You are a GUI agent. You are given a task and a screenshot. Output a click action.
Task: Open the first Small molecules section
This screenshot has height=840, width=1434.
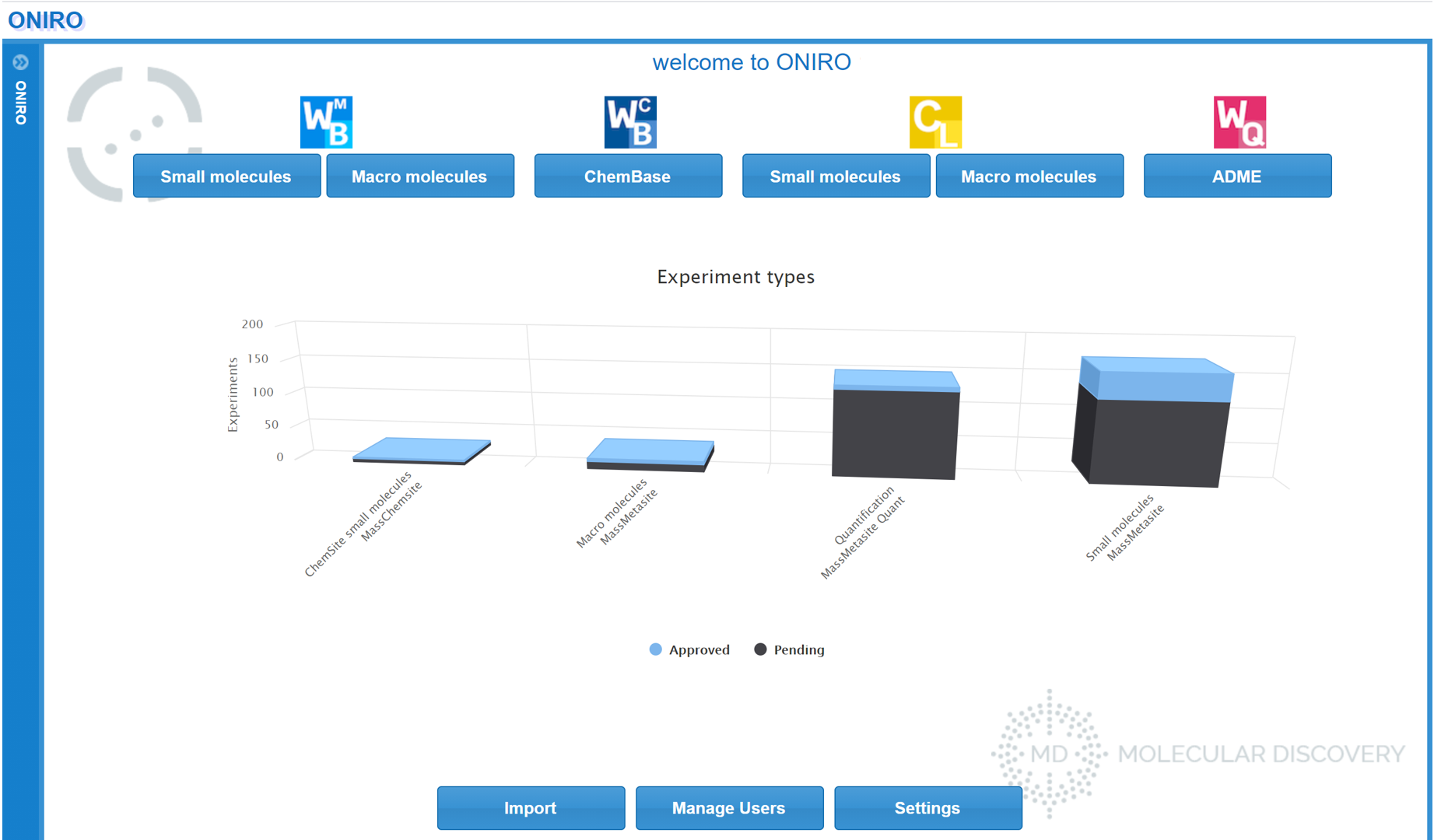pos(226,176)
